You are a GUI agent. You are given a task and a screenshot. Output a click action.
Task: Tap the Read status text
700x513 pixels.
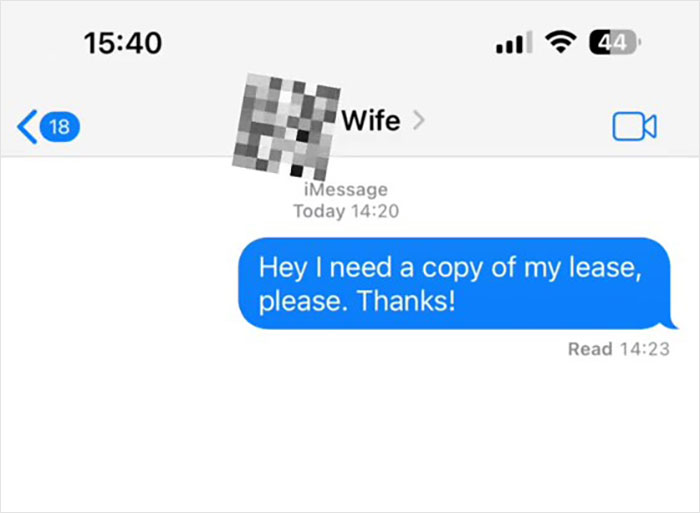tap(590, 349)
